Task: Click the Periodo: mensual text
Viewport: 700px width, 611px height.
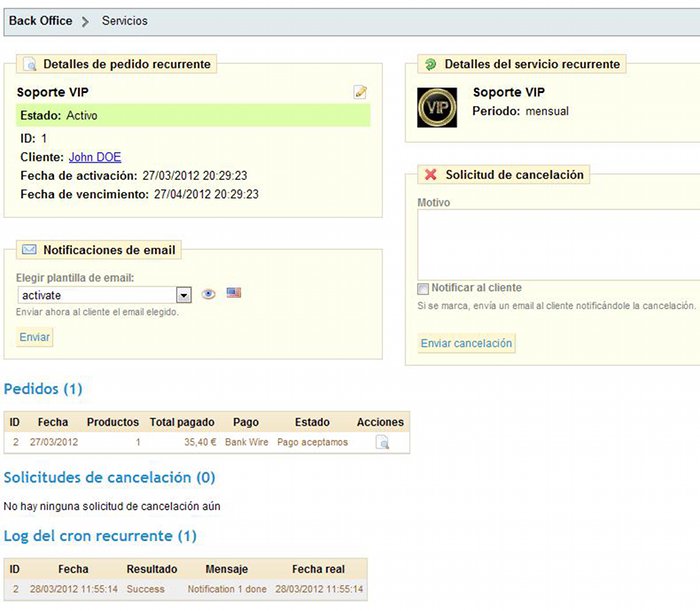Action: point(521,111)
